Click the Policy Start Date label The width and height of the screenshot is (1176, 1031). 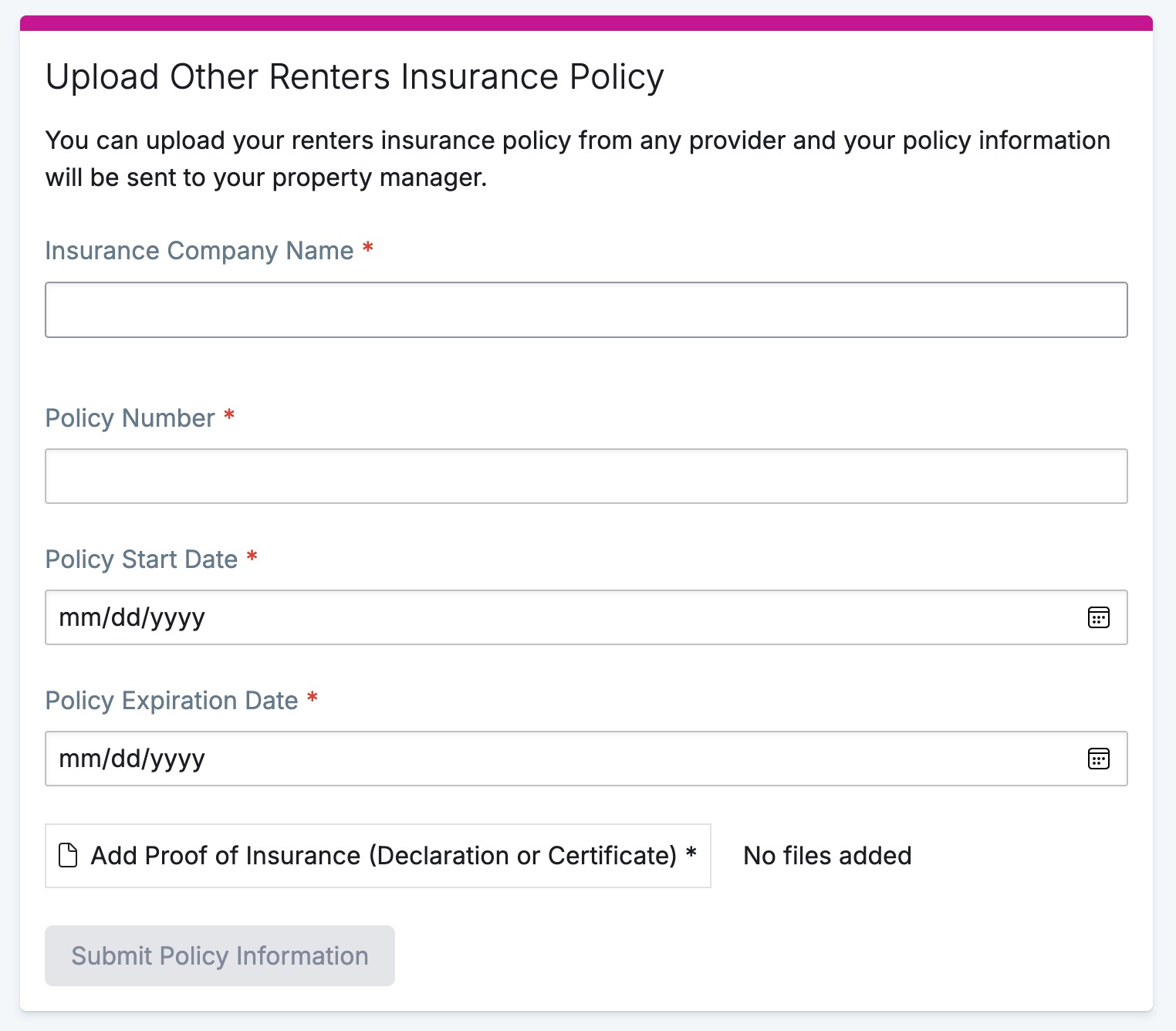pos(141,559)
